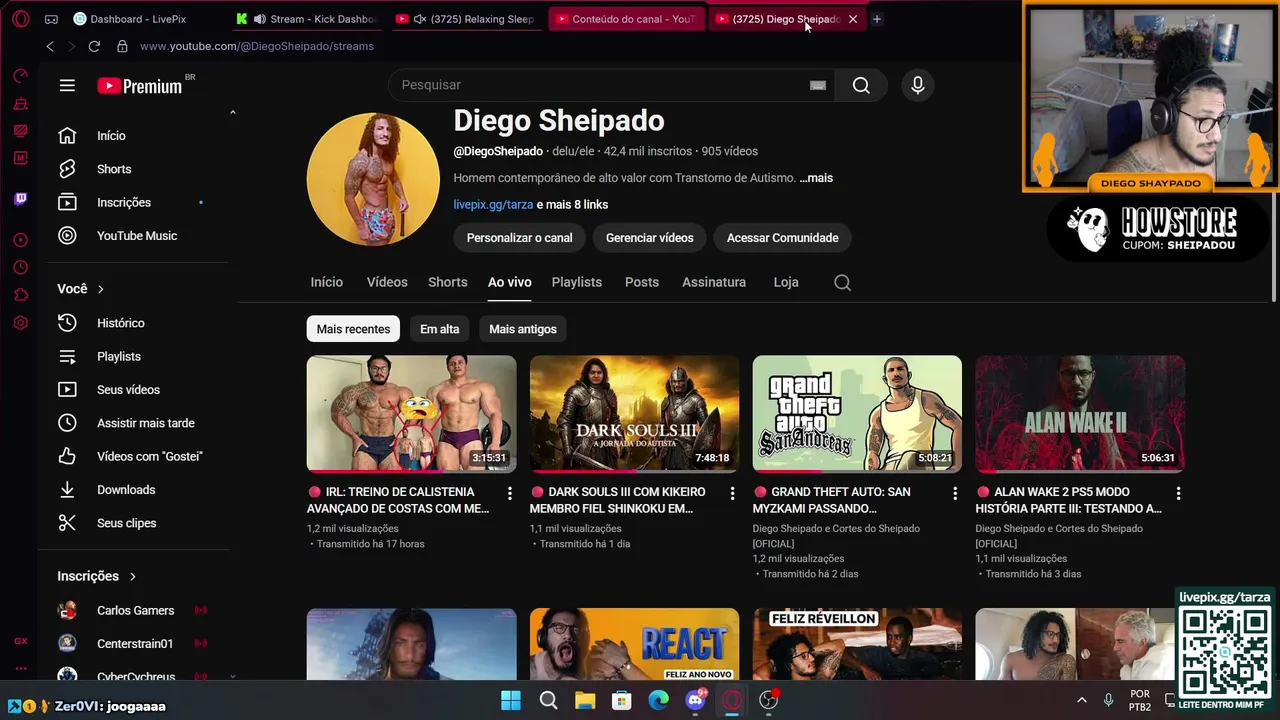Switch to channel Assinatura tab
1280x720 pixels.
714,282
